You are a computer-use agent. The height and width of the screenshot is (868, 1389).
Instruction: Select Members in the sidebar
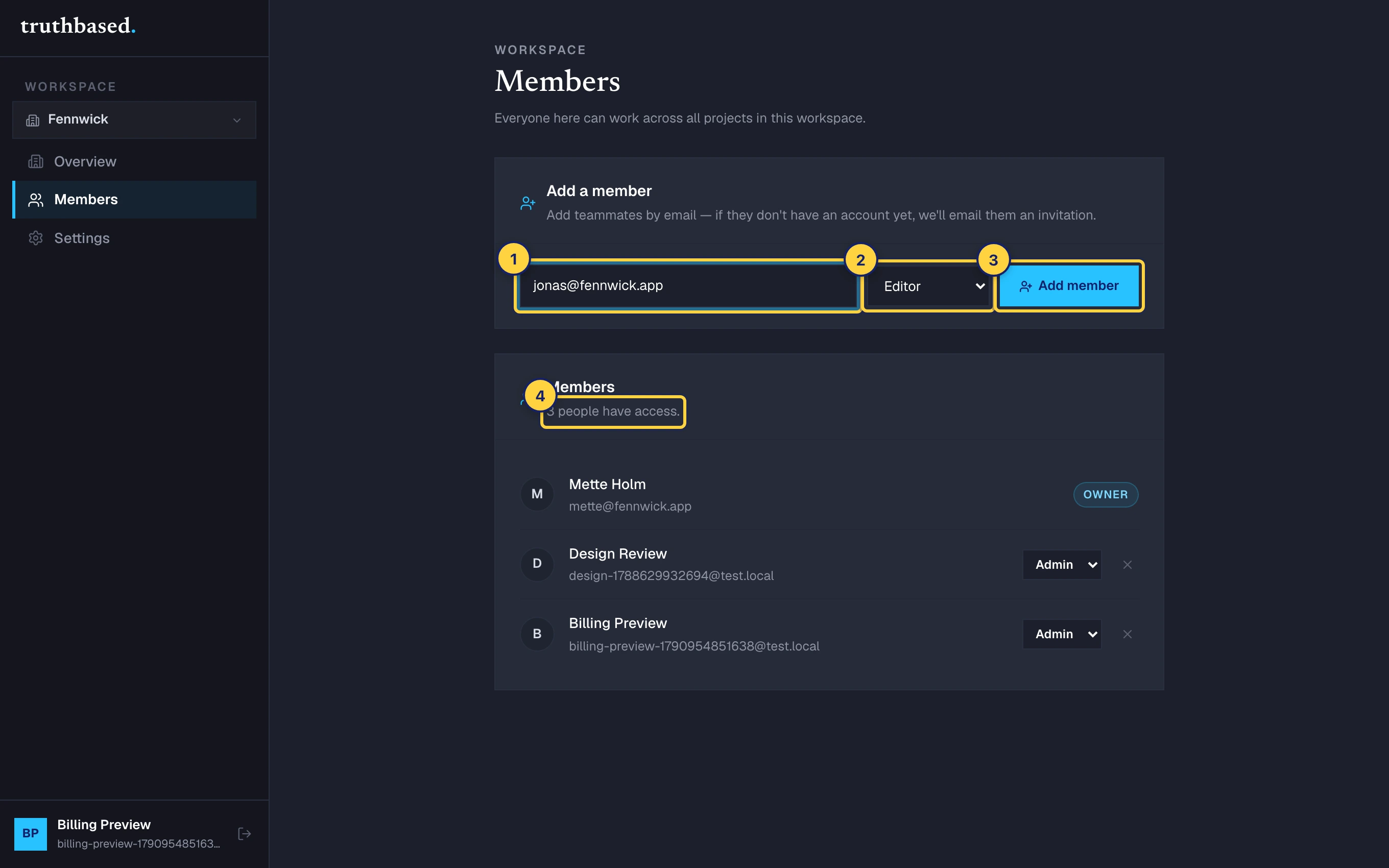click(x=134, y=200)
